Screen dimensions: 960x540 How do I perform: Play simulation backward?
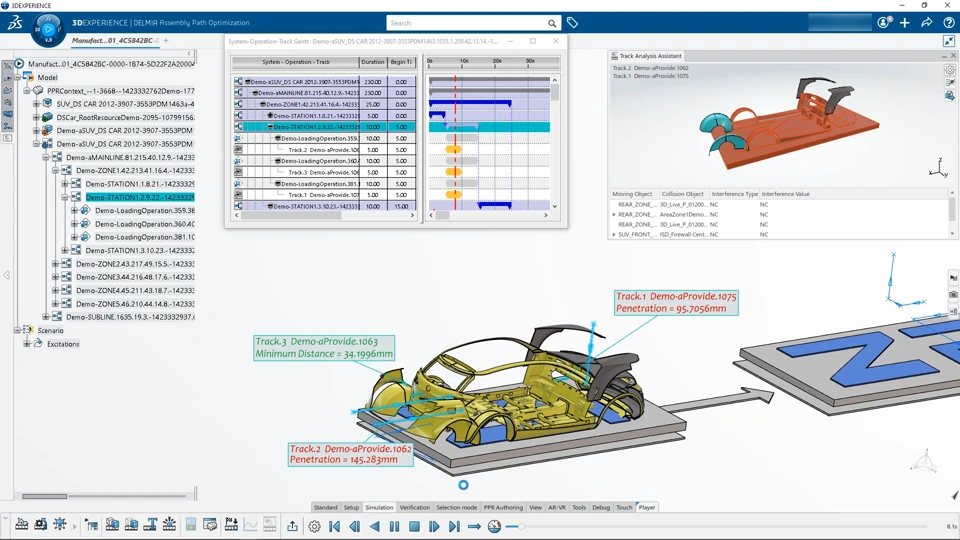[x=375, y=526]
